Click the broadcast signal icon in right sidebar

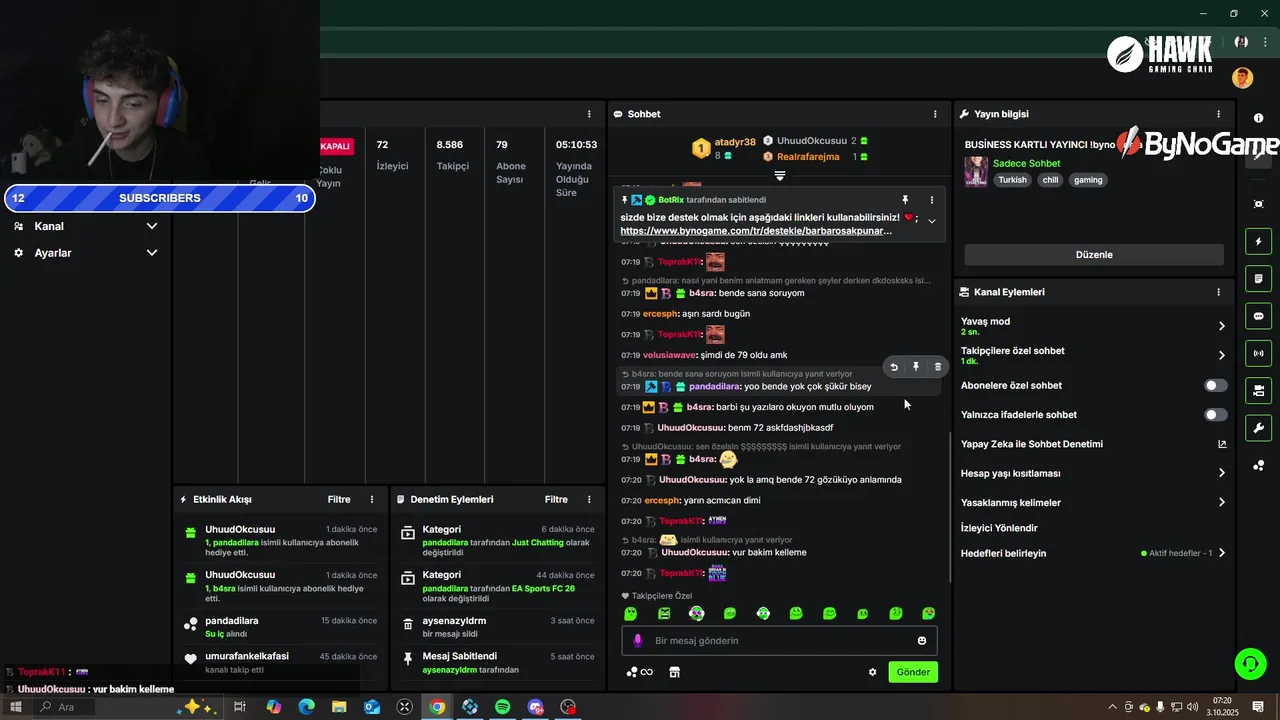pos(1258,353)
